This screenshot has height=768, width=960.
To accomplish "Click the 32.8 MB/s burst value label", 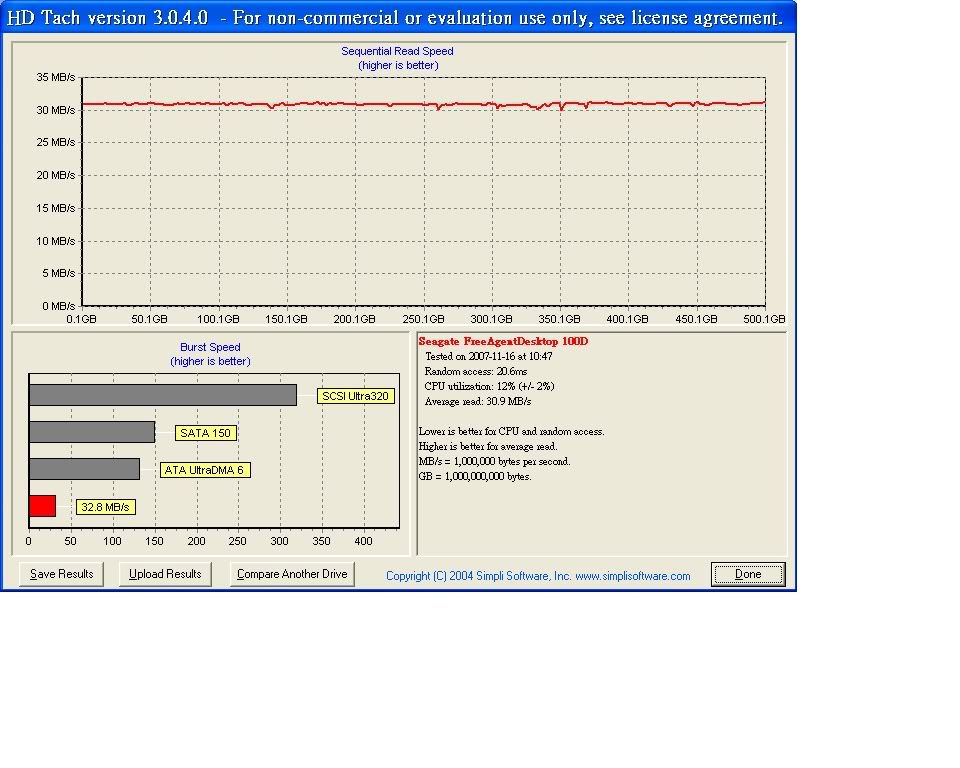I will [105, 507].
